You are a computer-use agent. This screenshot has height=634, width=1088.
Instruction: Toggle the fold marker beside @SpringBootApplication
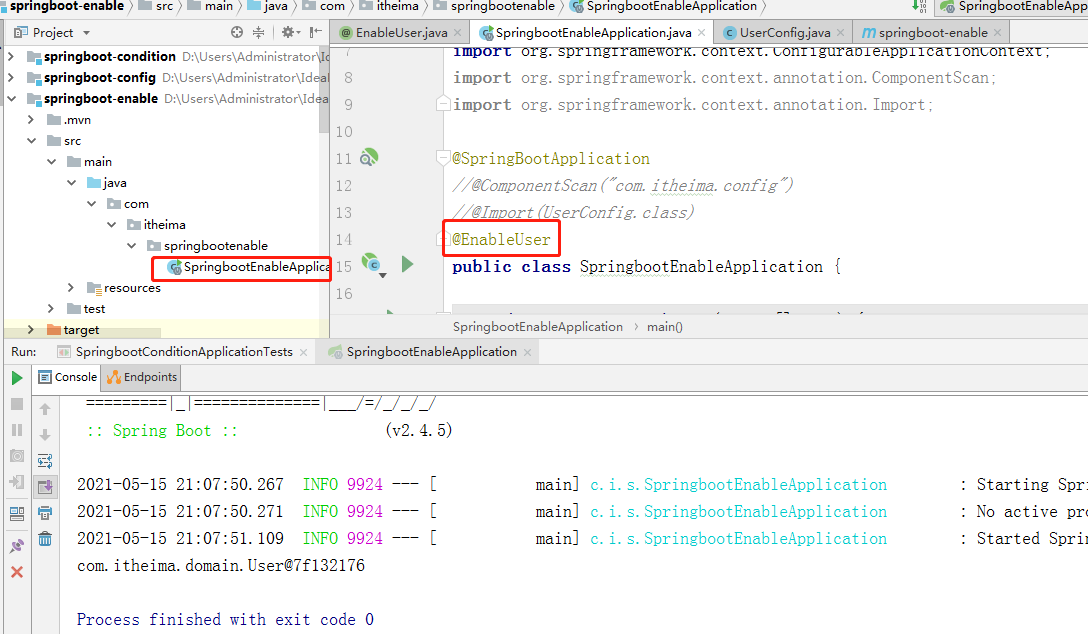pos(443,158)
